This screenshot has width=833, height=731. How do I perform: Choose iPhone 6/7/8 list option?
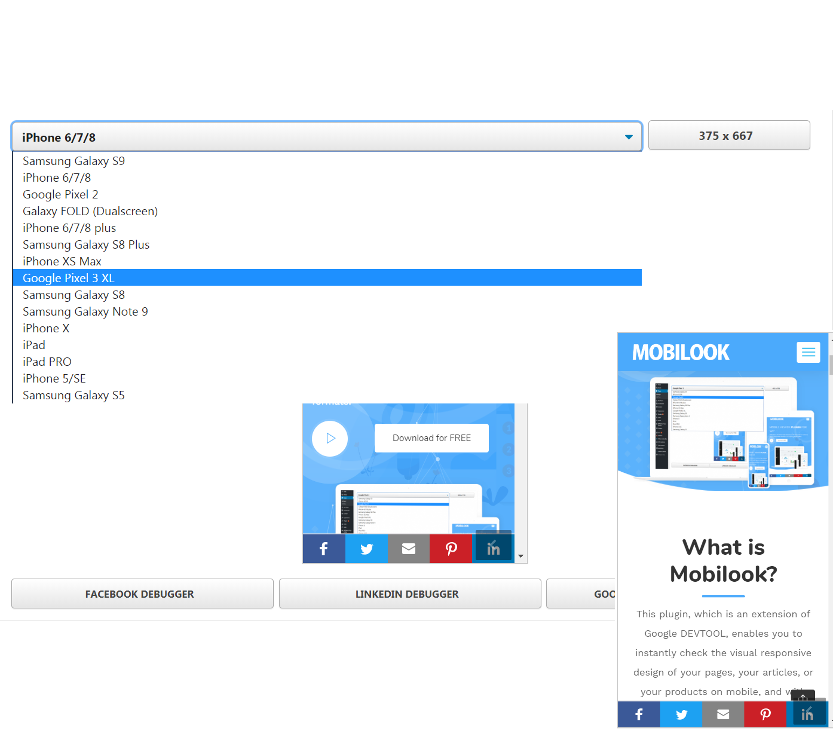[x=327, y=177]
